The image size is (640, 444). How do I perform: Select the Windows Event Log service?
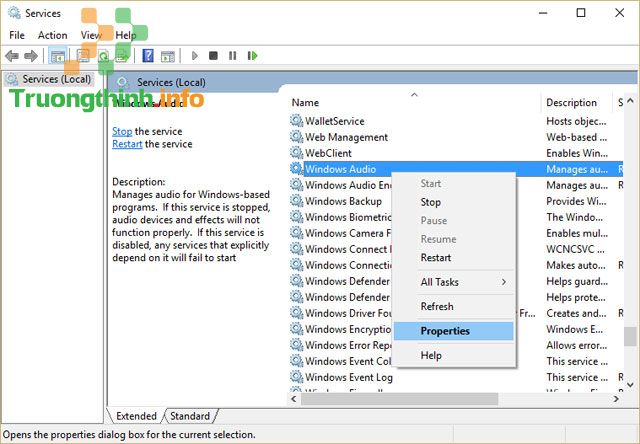click(x=456, y=377)
